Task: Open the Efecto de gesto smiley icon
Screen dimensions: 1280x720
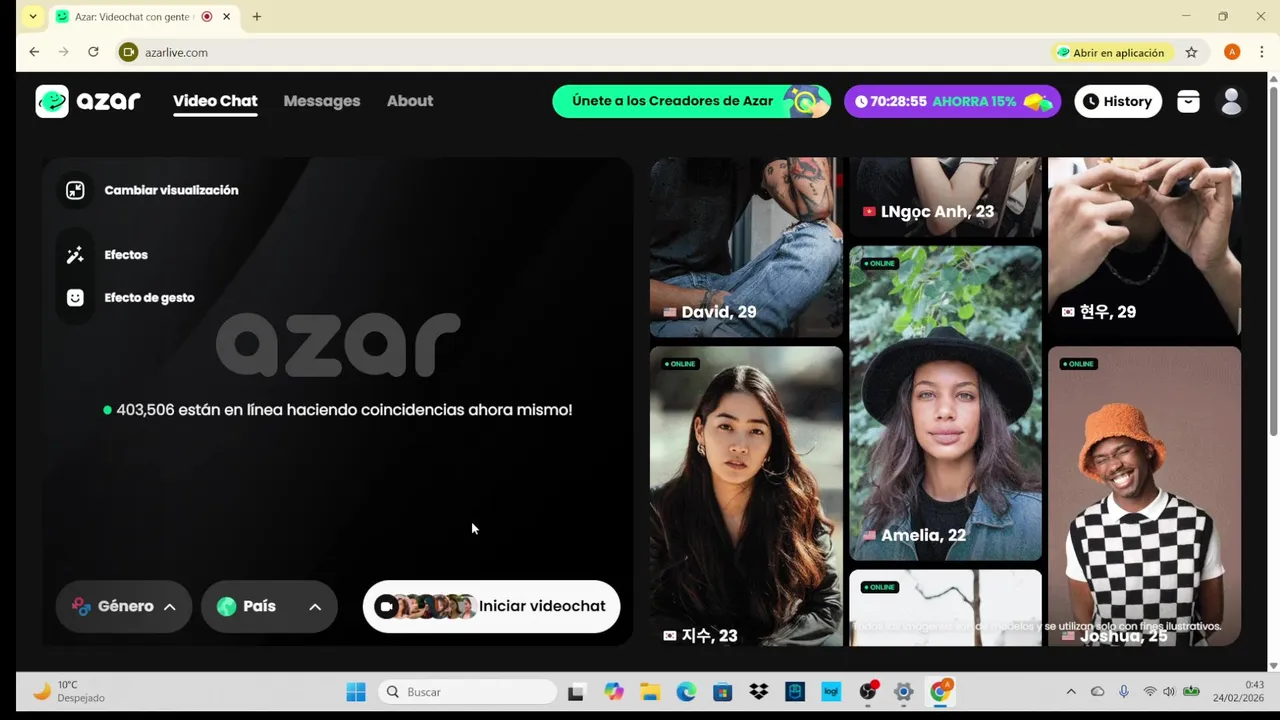Action: [75, 298]
